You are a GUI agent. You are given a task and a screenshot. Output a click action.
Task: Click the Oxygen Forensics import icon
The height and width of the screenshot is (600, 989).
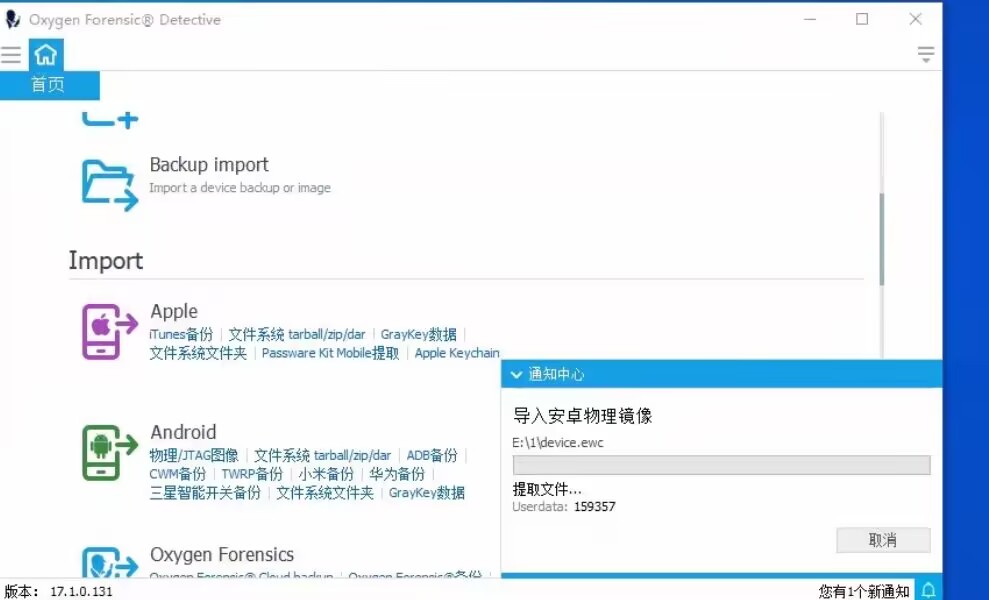click(109, 563)
